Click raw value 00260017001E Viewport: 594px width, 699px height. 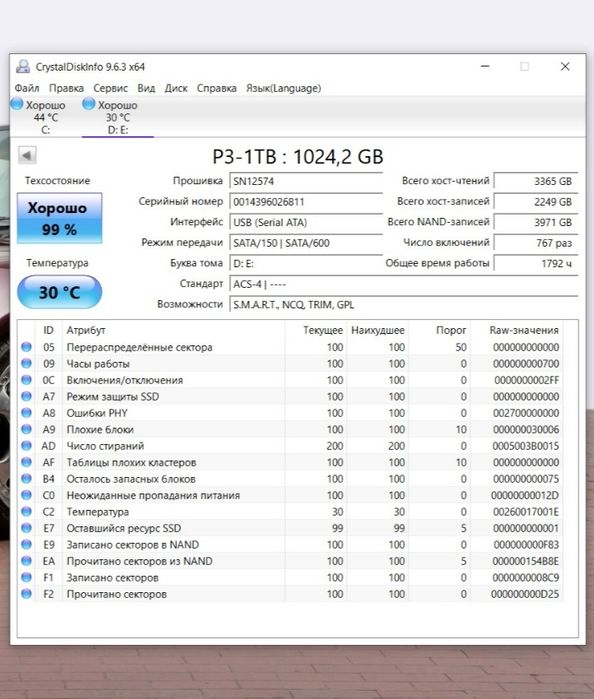click(526, 512)
